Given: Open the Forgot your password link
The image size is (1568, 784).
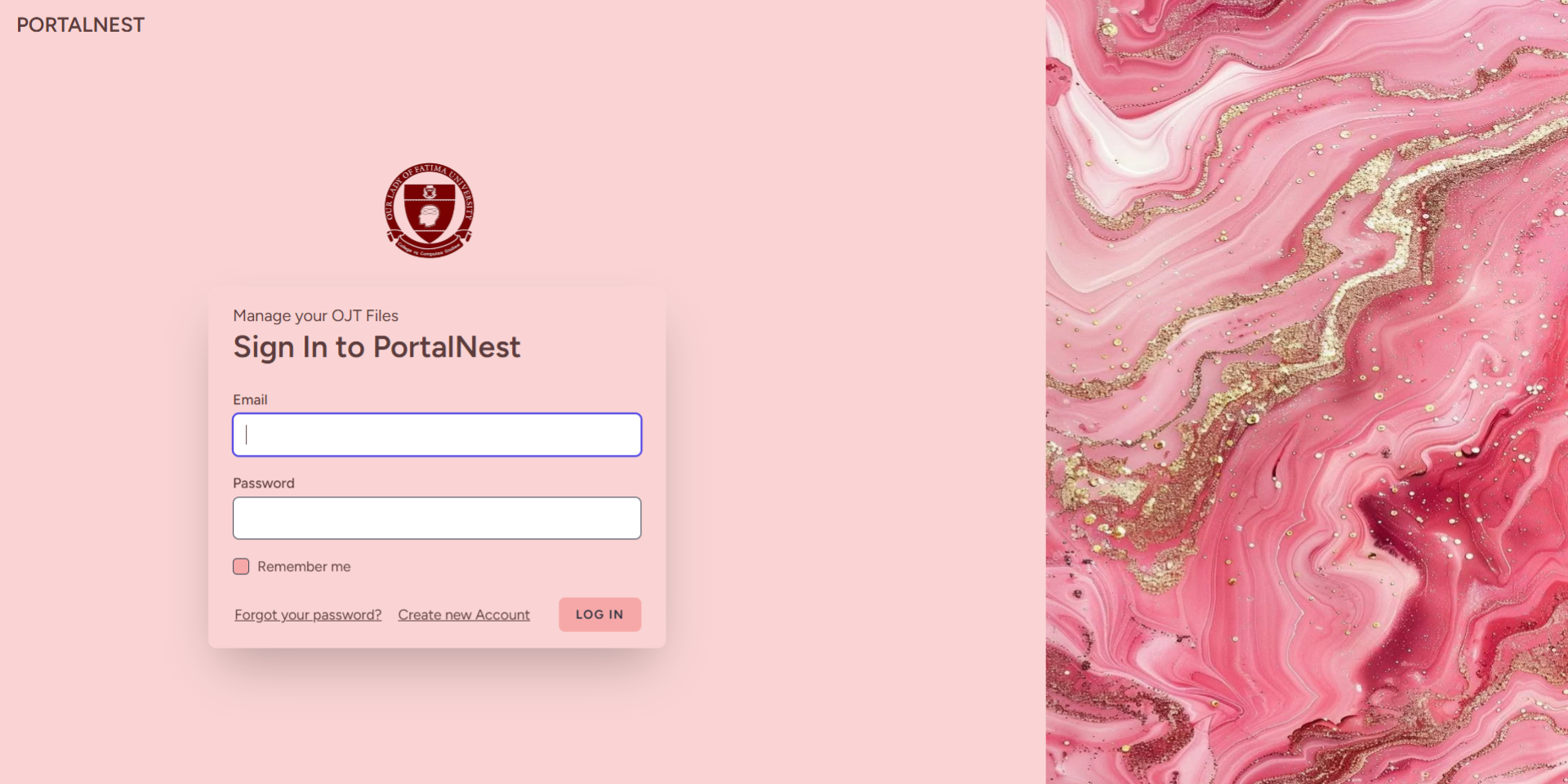Looking at the screenshot, I should tap(308, 615).
